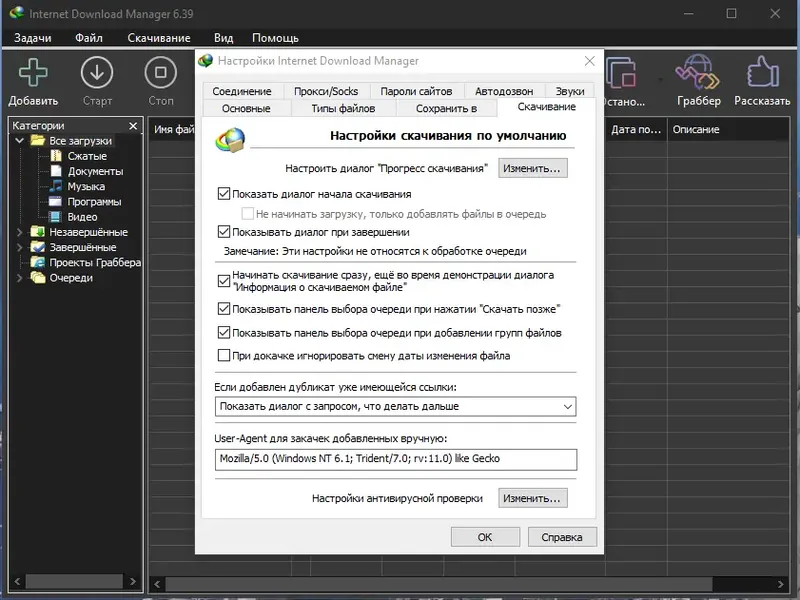This screenshot has width=800, height=600.
Task: Click the Незавершённые folder icon
Action: 38,232
